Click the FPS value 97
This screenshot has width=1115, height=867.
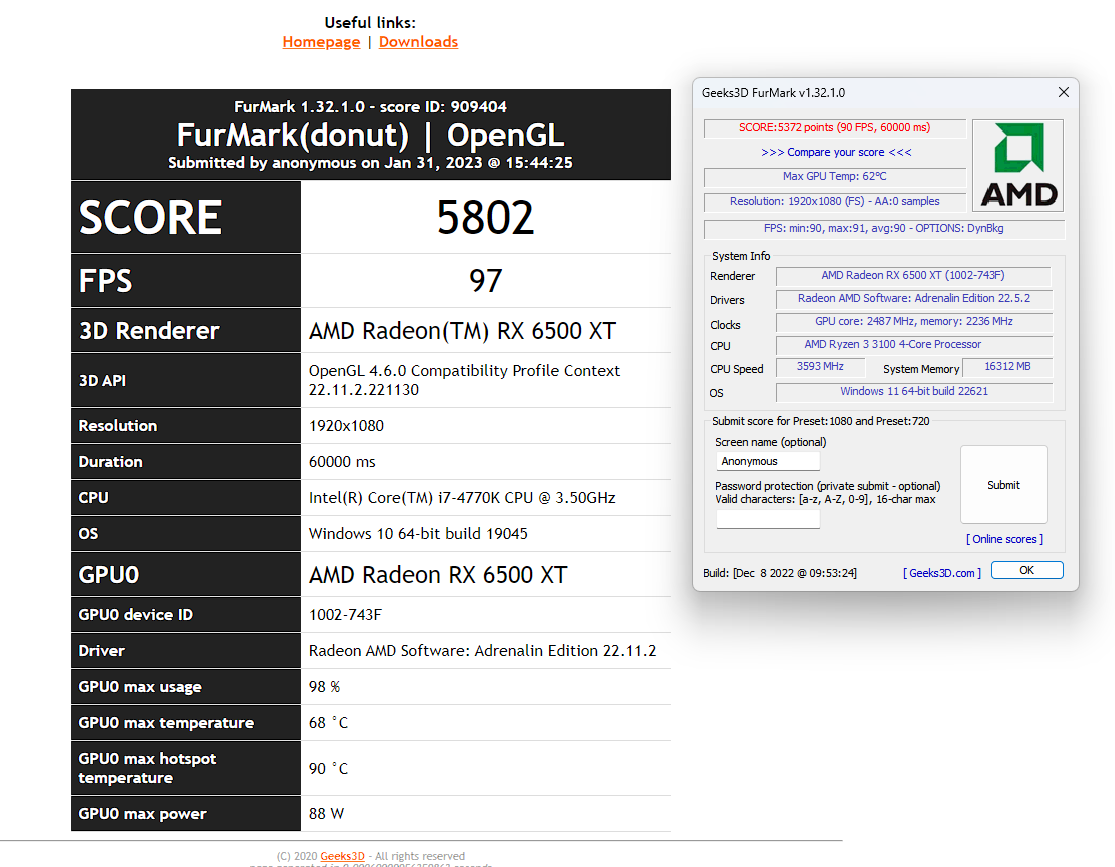click(x=486, y=281)
